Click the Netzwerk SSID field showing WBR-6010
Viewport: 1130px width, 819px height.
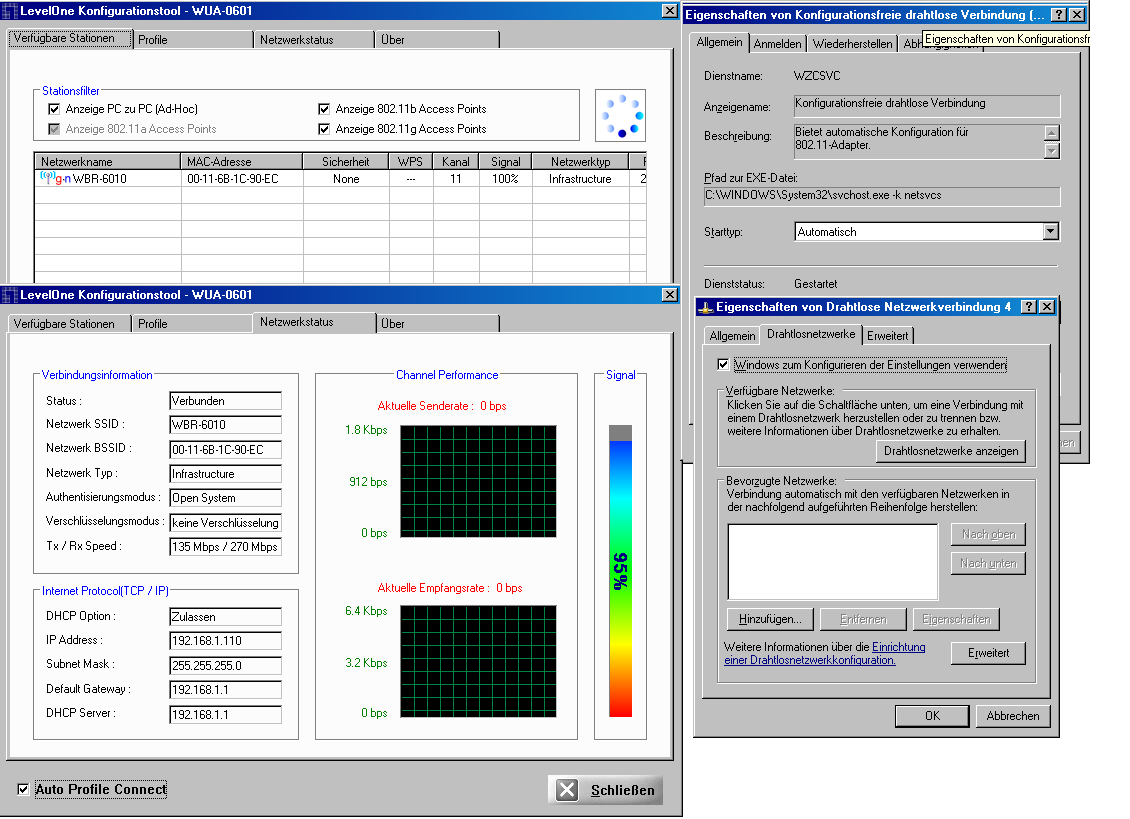coord(226,425)
